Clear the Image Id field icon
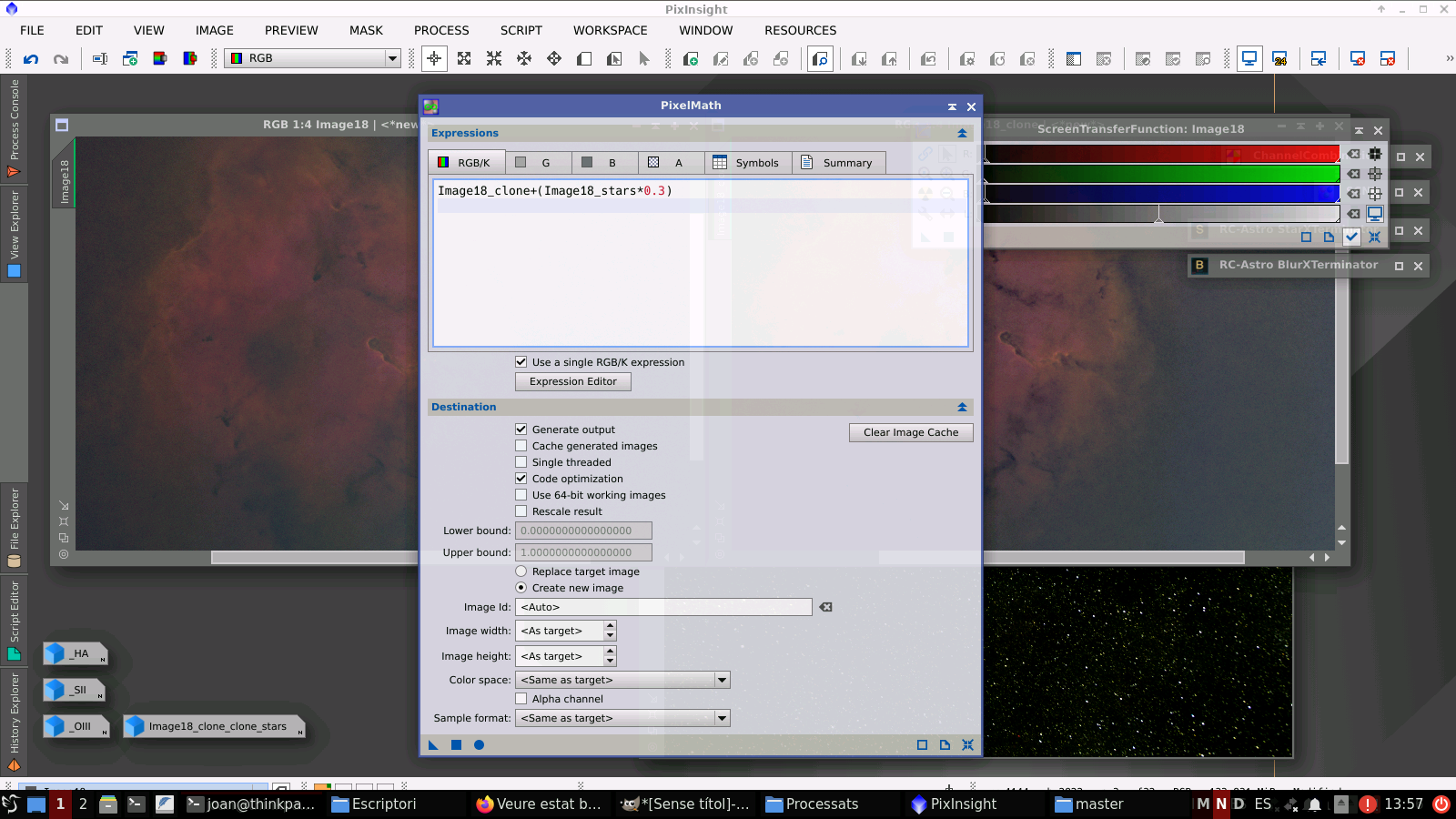Viewport: 1456px width, 819px height. click(x=825, y=607)
